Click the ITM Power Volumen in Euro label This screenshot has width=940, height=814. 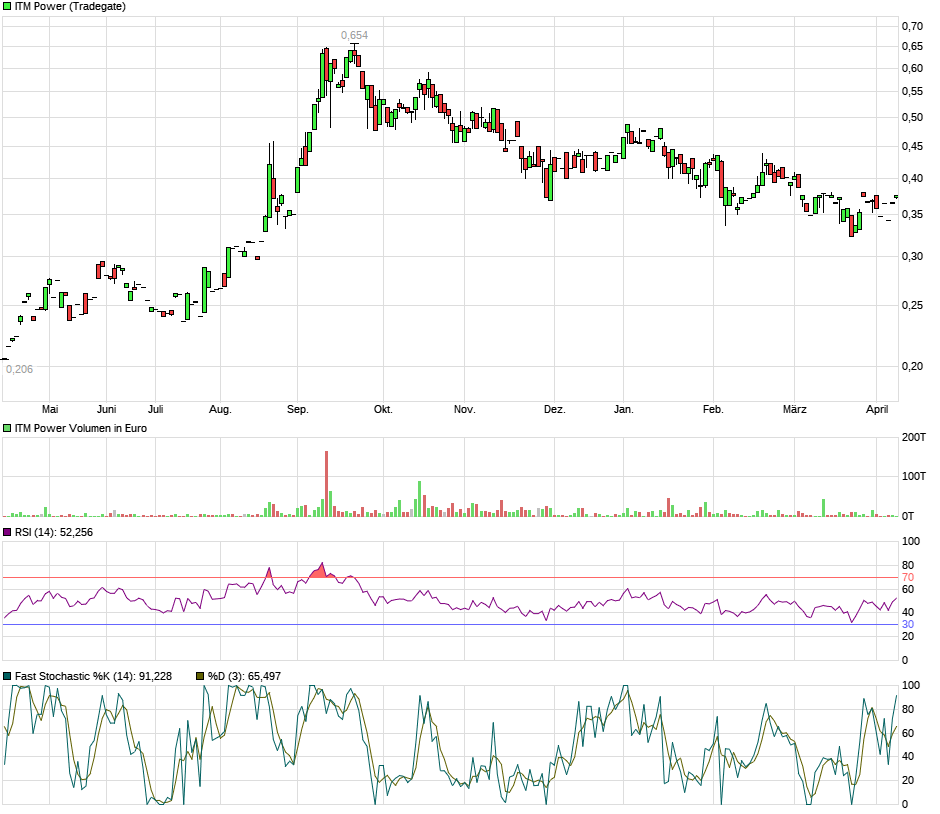pos(80,427)
